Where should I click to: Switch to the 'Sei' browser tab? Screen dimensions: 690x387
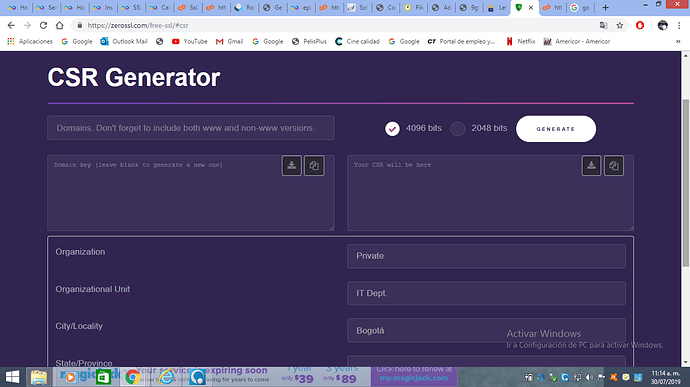pos(46,7)
